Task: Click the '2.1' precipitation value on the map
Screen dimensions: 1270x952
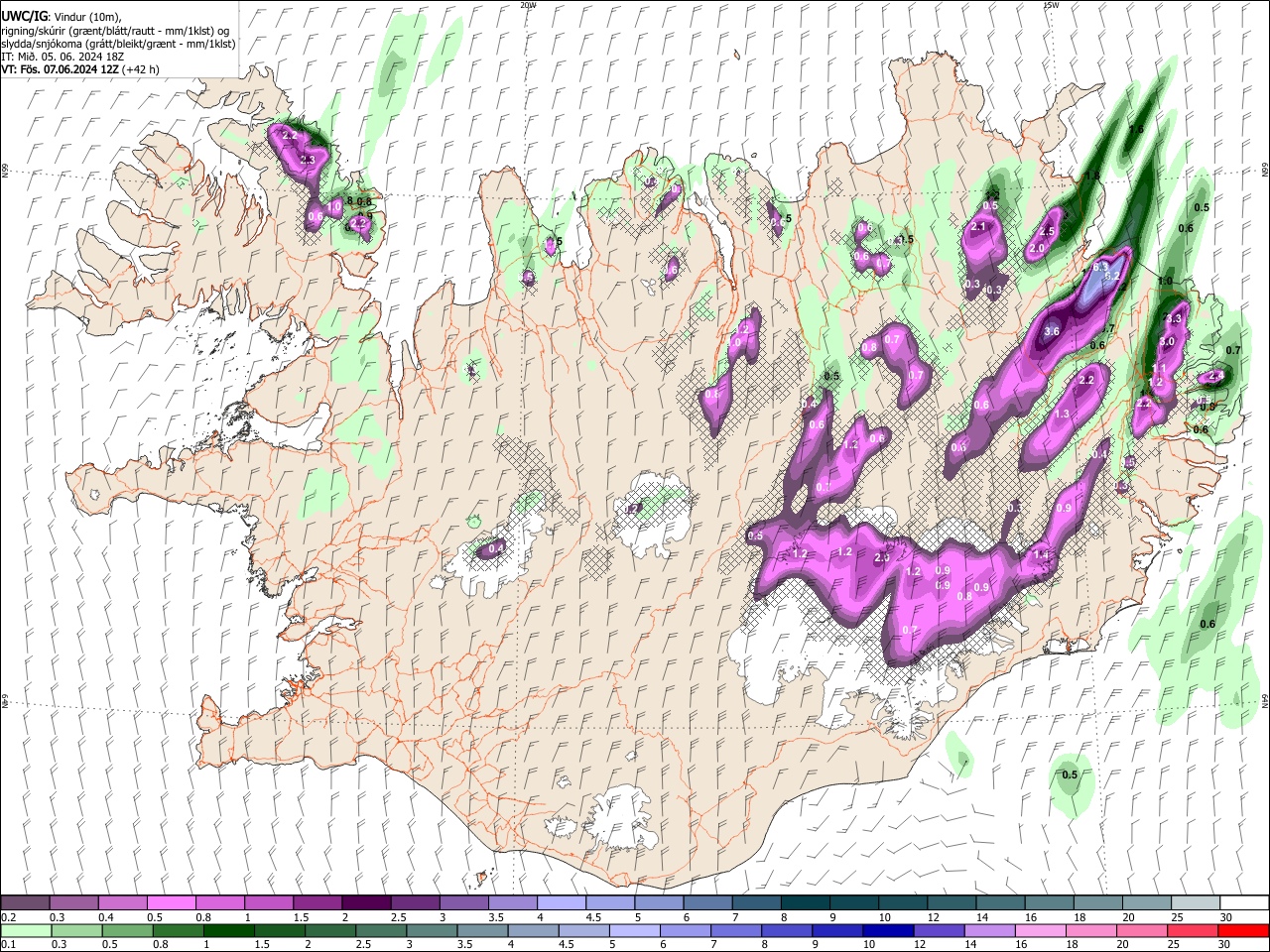Action: (x=979, y=227)
